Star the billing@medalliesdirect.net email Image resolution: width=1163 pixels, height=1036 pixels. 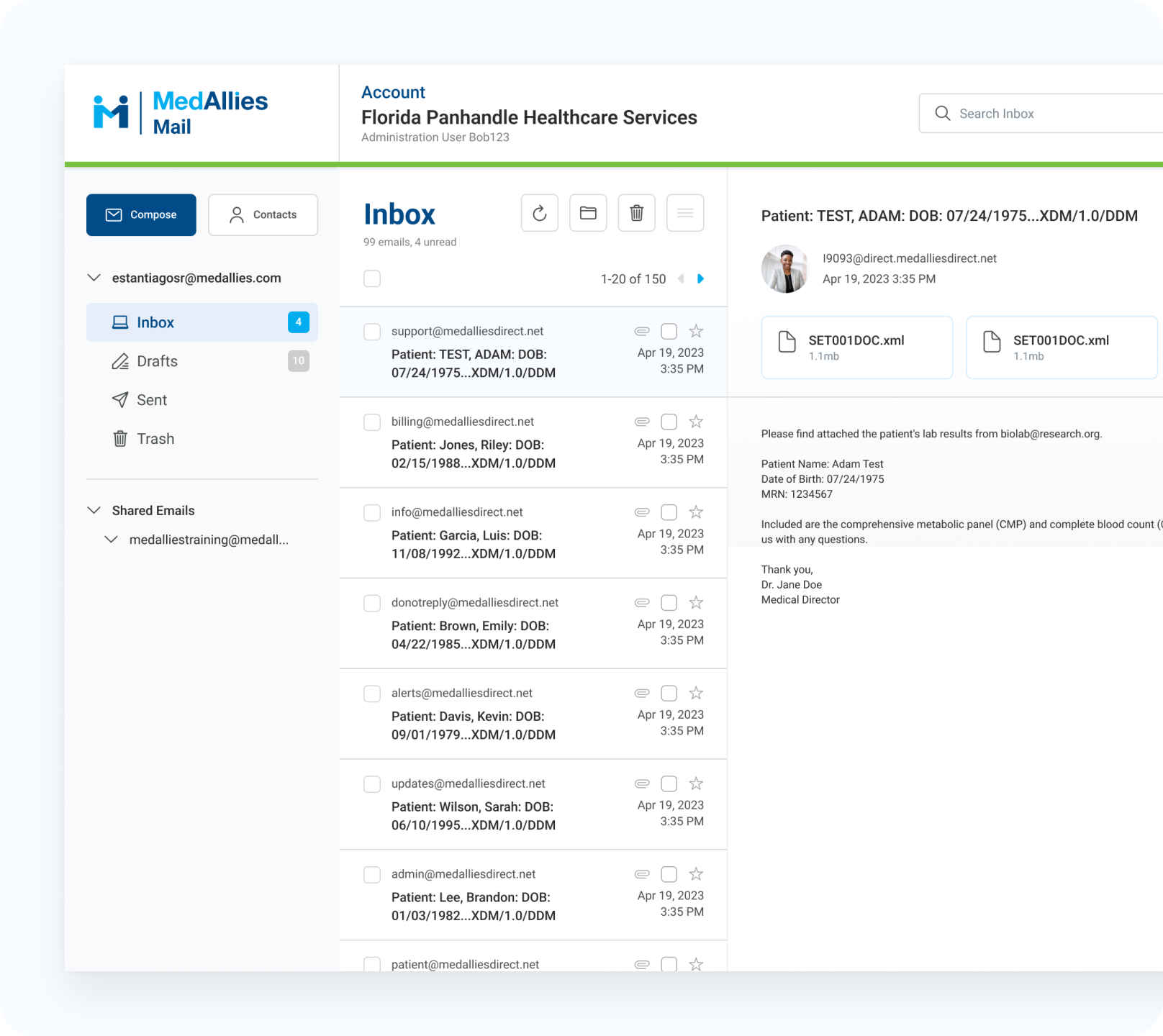coord(696,422)
